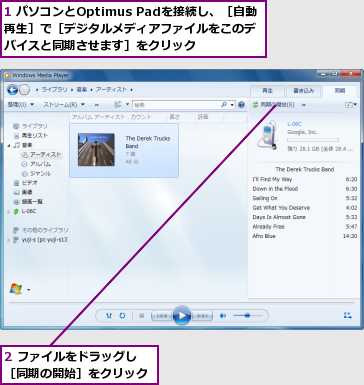Image resolution: width=364 pixels, height=385 pixels.
Task: Switch to the 同期 tab
Action: click(x=340, y=91)
